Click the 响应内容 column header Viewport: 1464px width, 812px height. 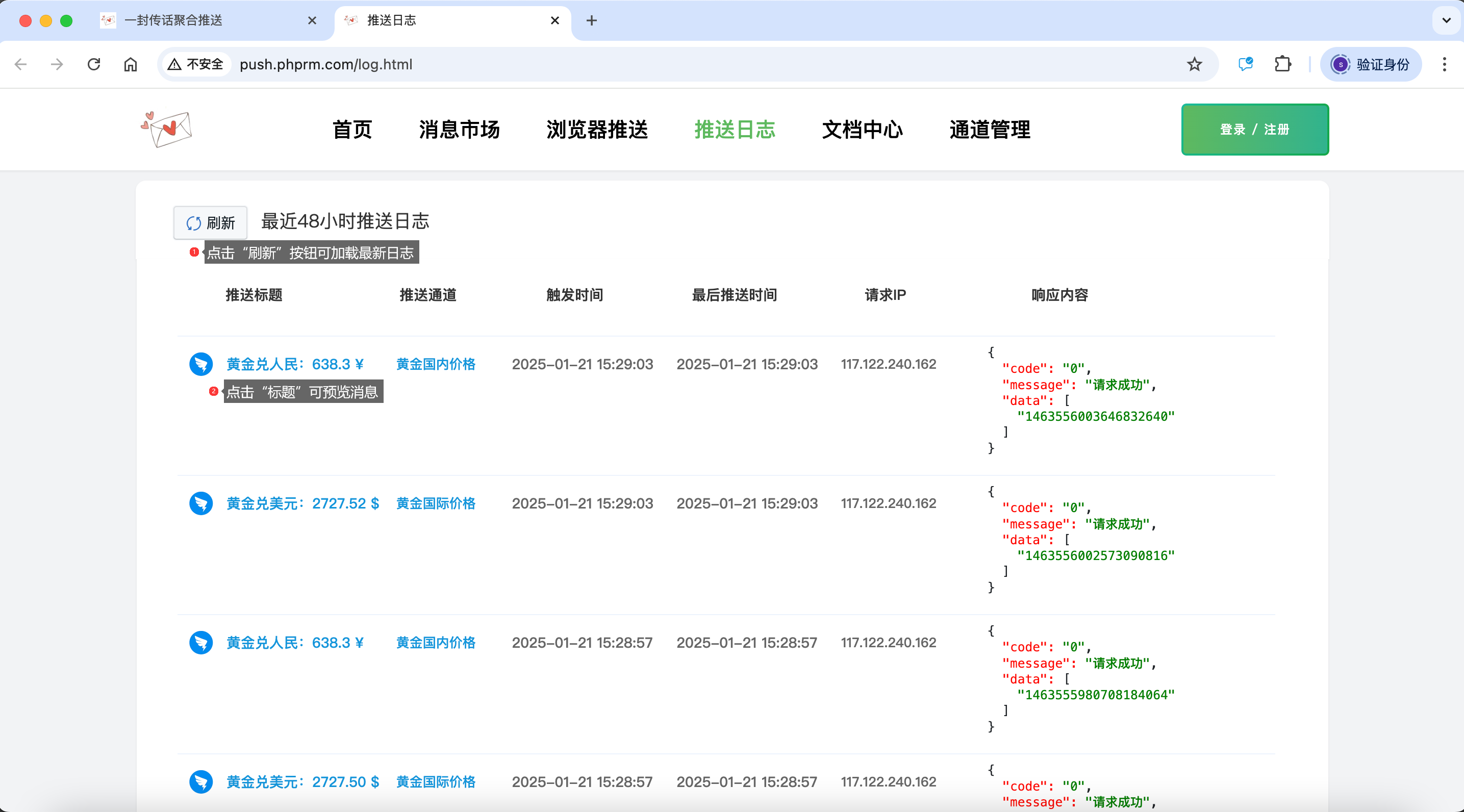(1060, 295)
